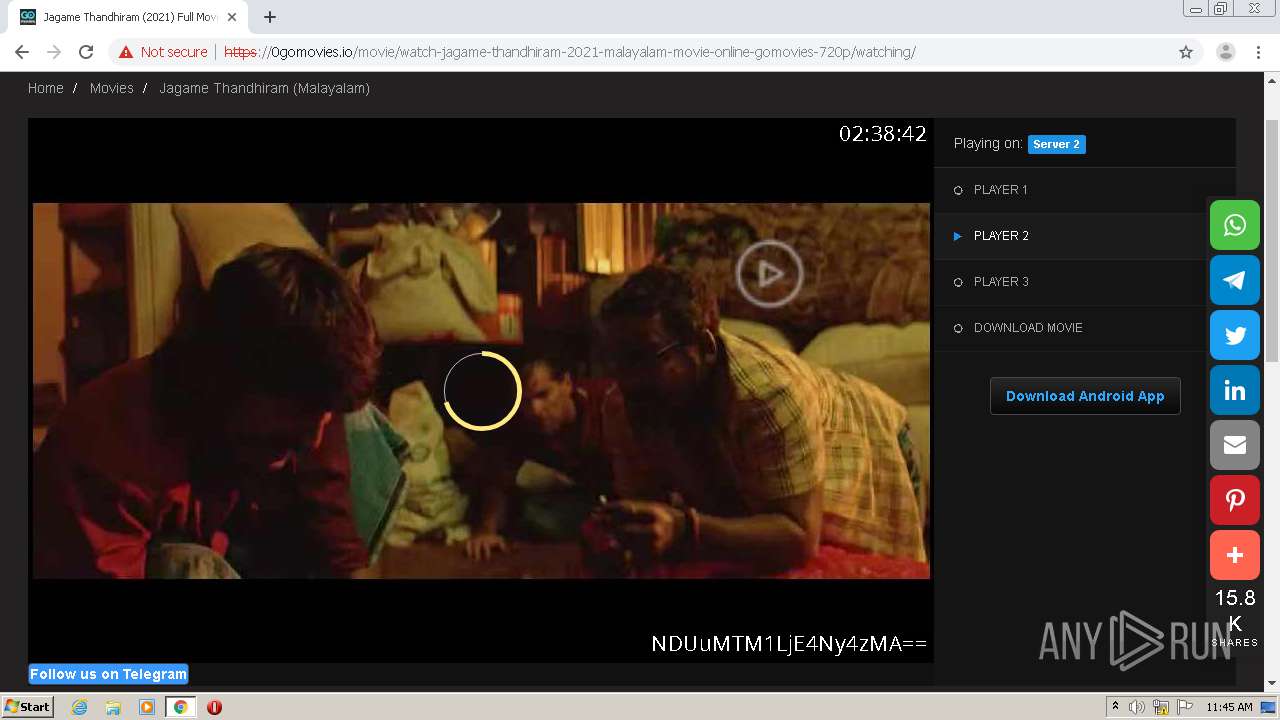Click the network tray icon
Screen dimensions: 1280x720
pyautogui.click(x=1161, y=707)
